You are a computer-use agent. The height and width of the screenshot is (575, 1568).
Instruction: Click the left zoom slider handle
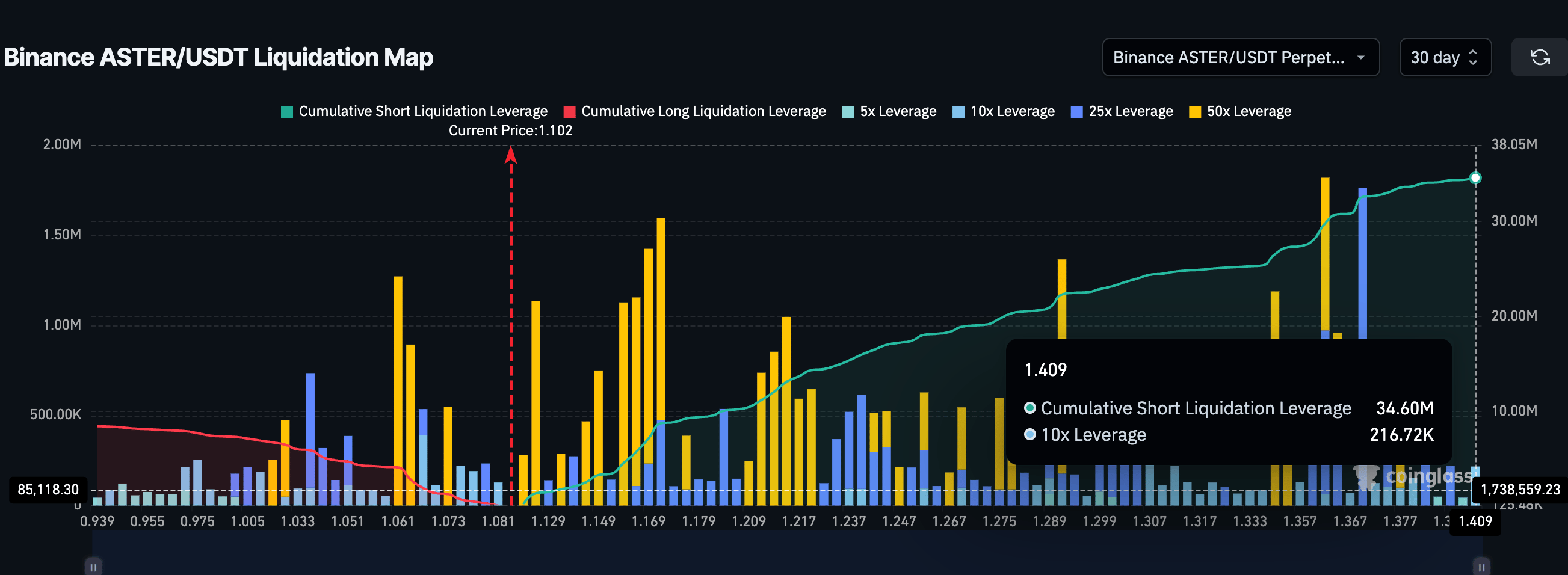coord(93,567)
